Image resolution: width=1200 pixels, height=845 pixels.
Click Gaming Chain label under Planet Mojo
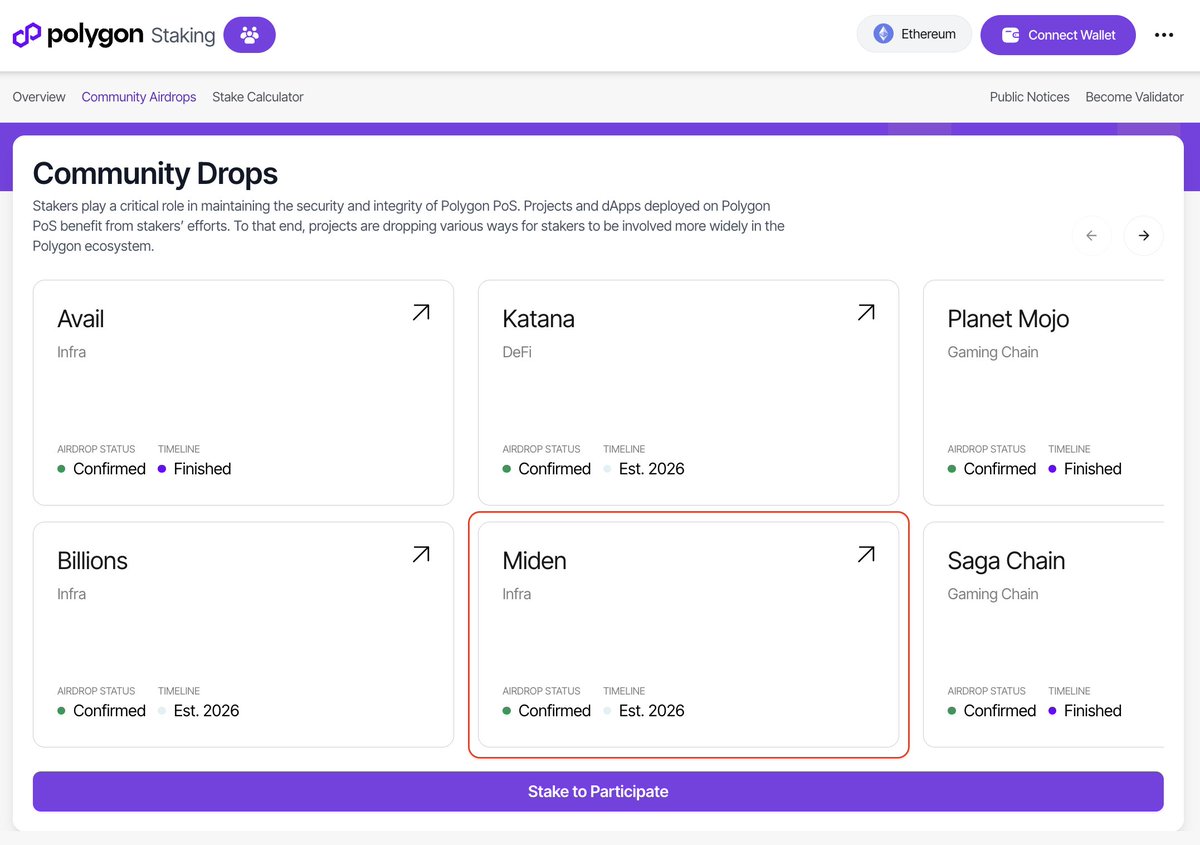click(x=993, y=352)
